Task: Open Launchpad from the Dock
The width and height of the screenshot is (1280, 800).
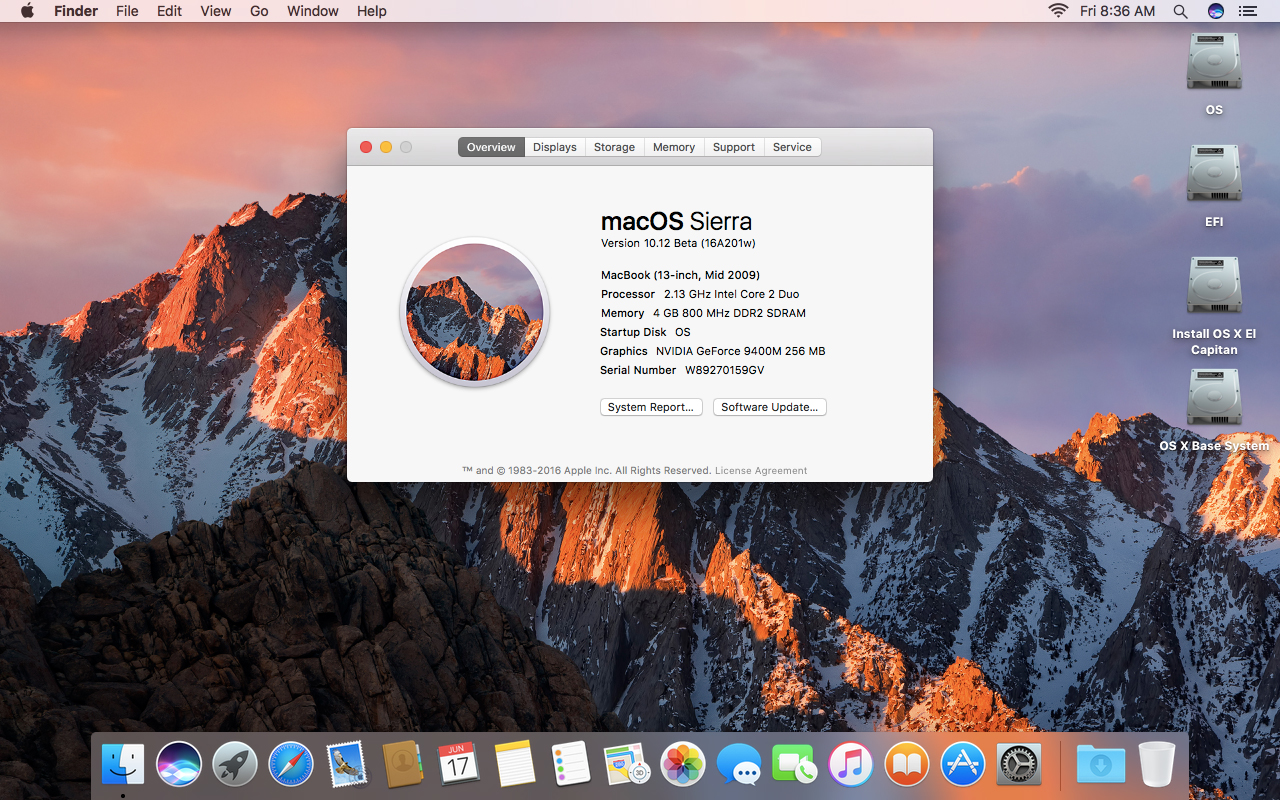Action: 234,764
